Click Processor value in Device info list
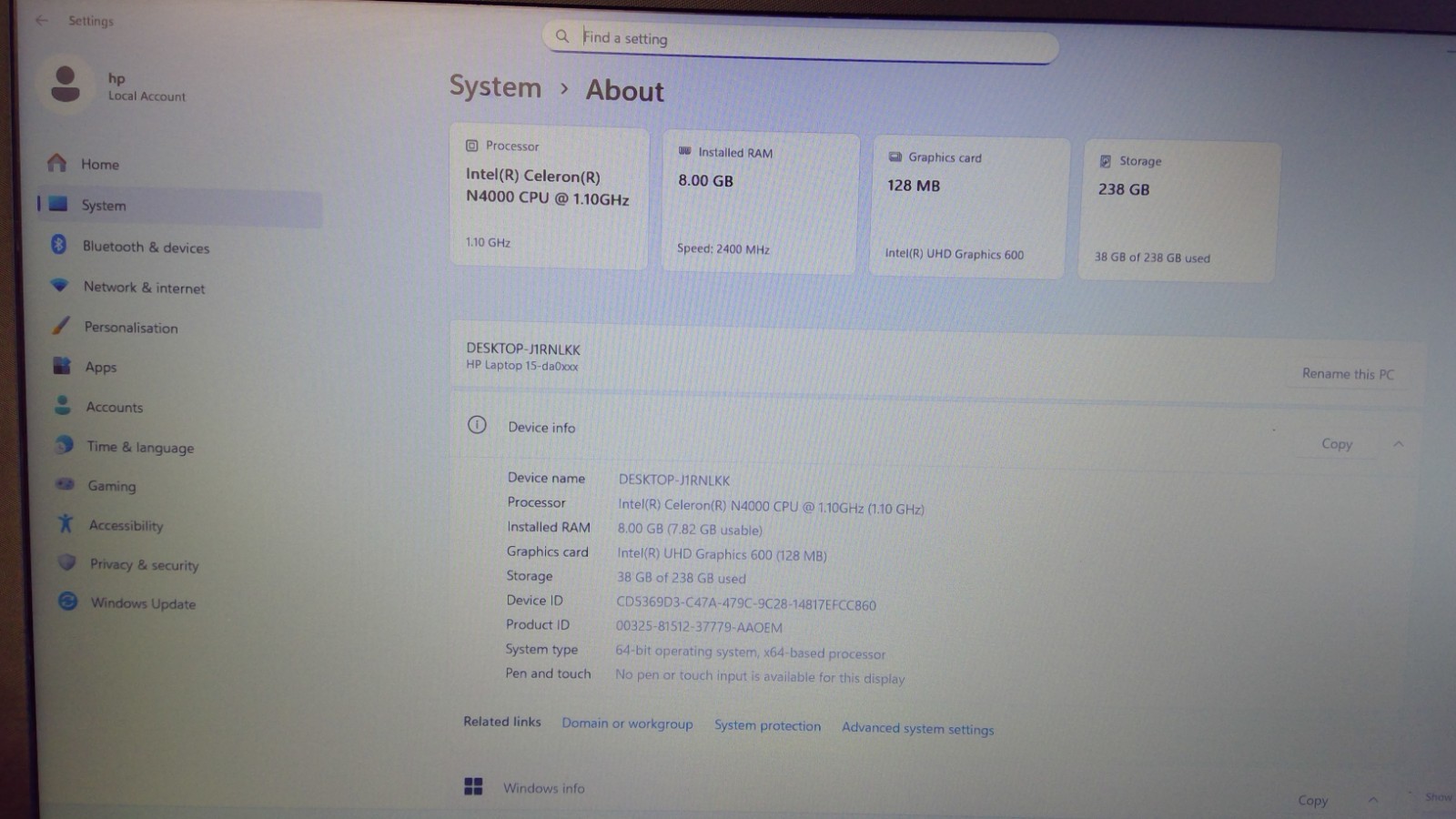This screenshot has width=1456, height=819. (771, 506)
